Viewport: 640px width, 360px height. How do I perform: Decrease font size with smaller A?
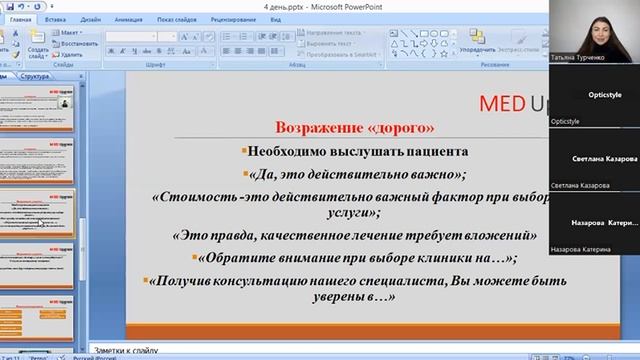(x=196, y=37)
